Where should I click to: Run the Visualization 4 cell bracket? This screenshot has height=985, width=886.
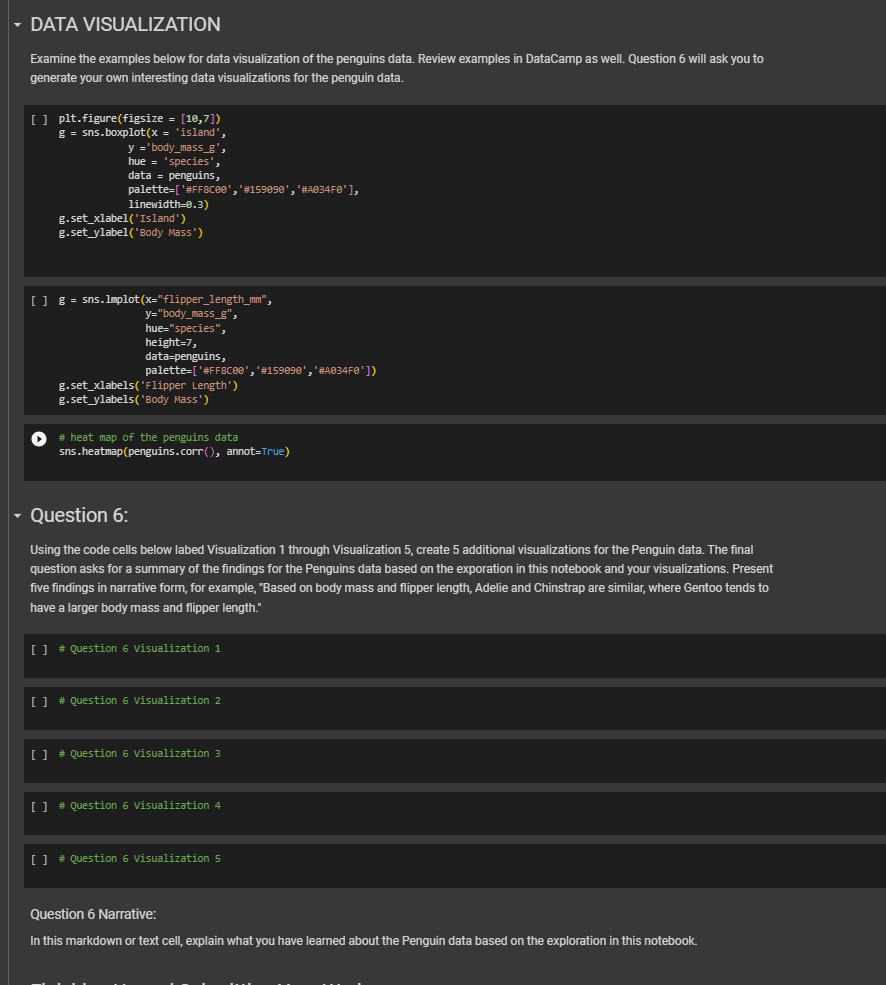tap(39, 807)
